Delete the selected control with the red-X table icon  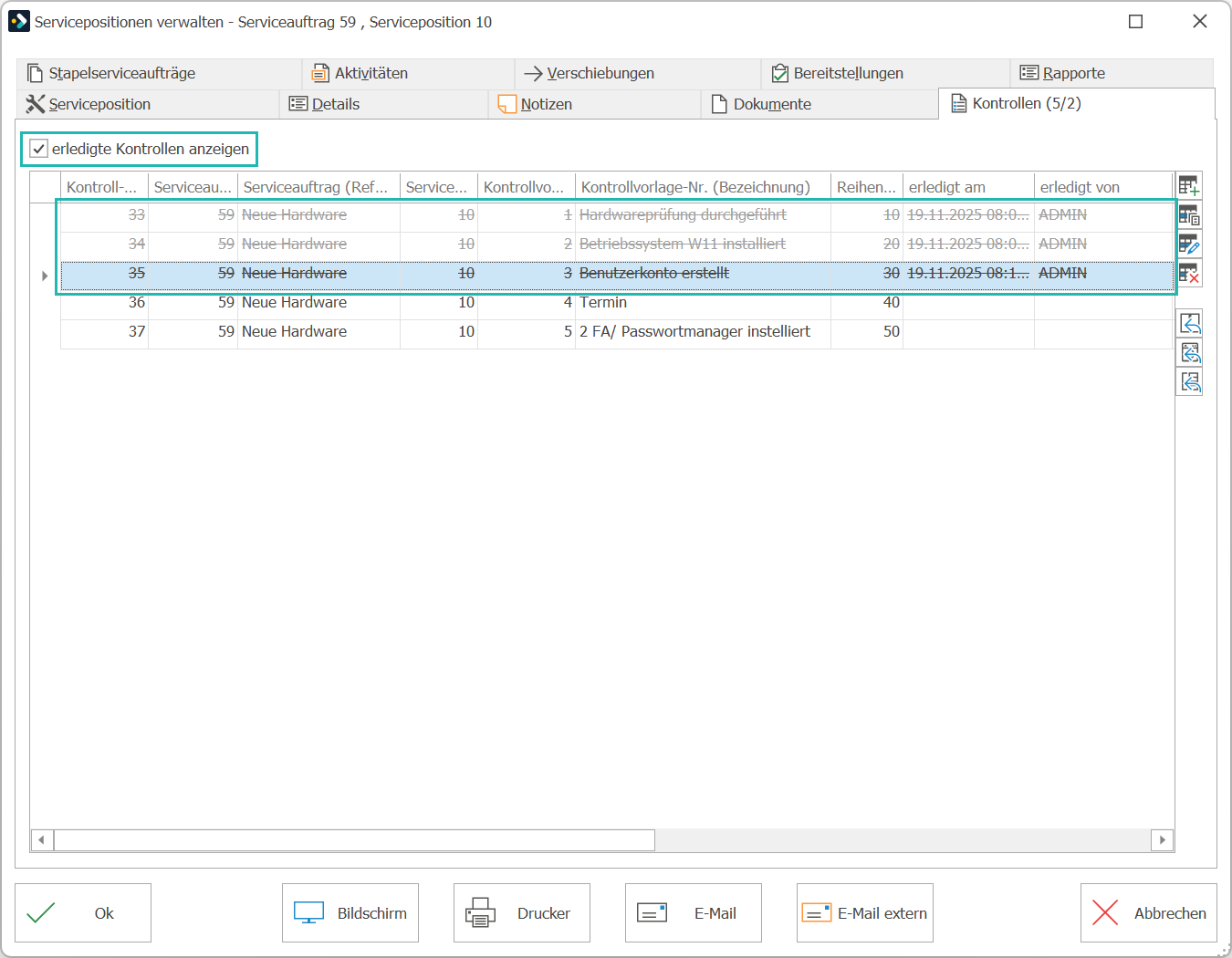[1189, 273]
